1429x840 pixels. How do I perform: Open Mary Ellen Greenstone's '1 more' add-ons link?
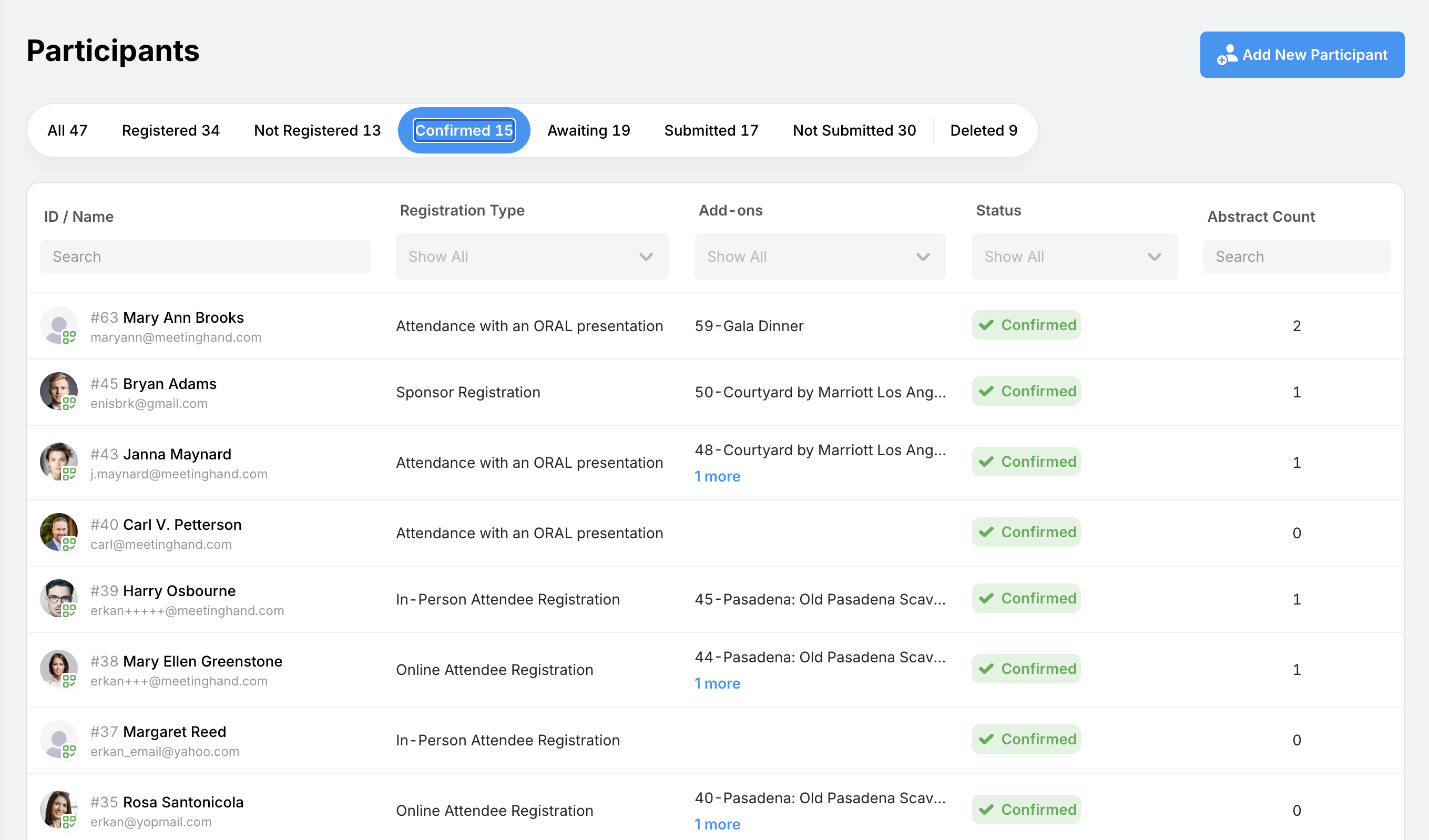717,683
